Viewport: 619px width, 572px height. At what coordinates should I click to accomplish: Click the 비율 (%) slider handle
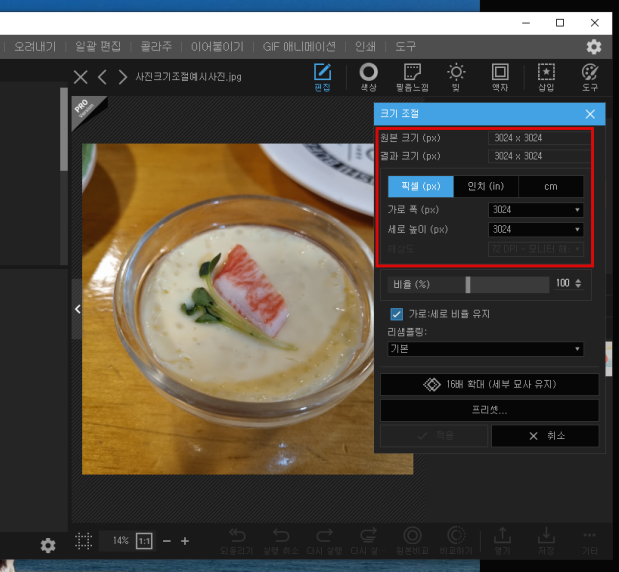[468, 284]
